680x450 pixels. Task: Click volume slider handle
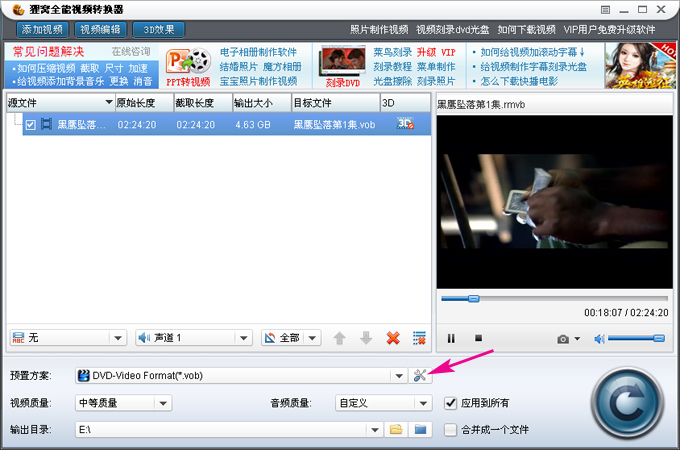coord(659,338)
